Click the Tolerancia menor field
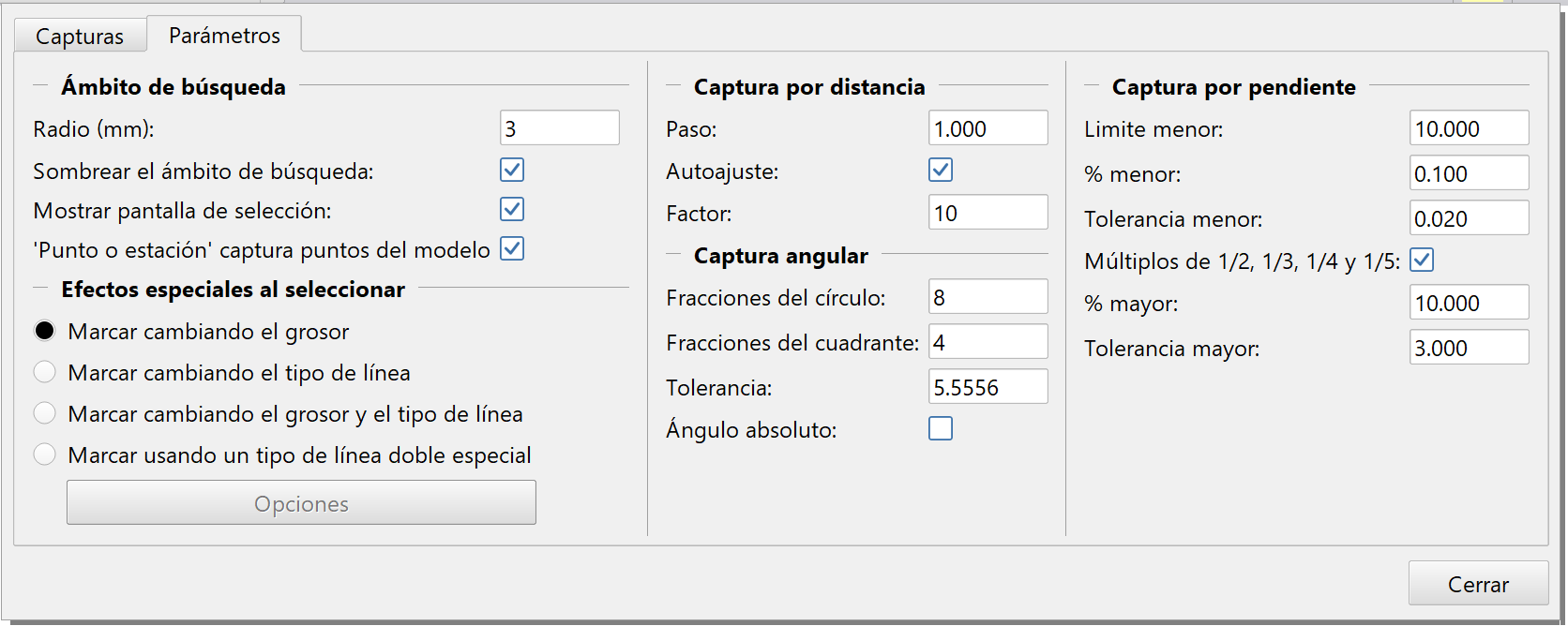This screenshot has width=1568, height=626. tap(1470, 218)
